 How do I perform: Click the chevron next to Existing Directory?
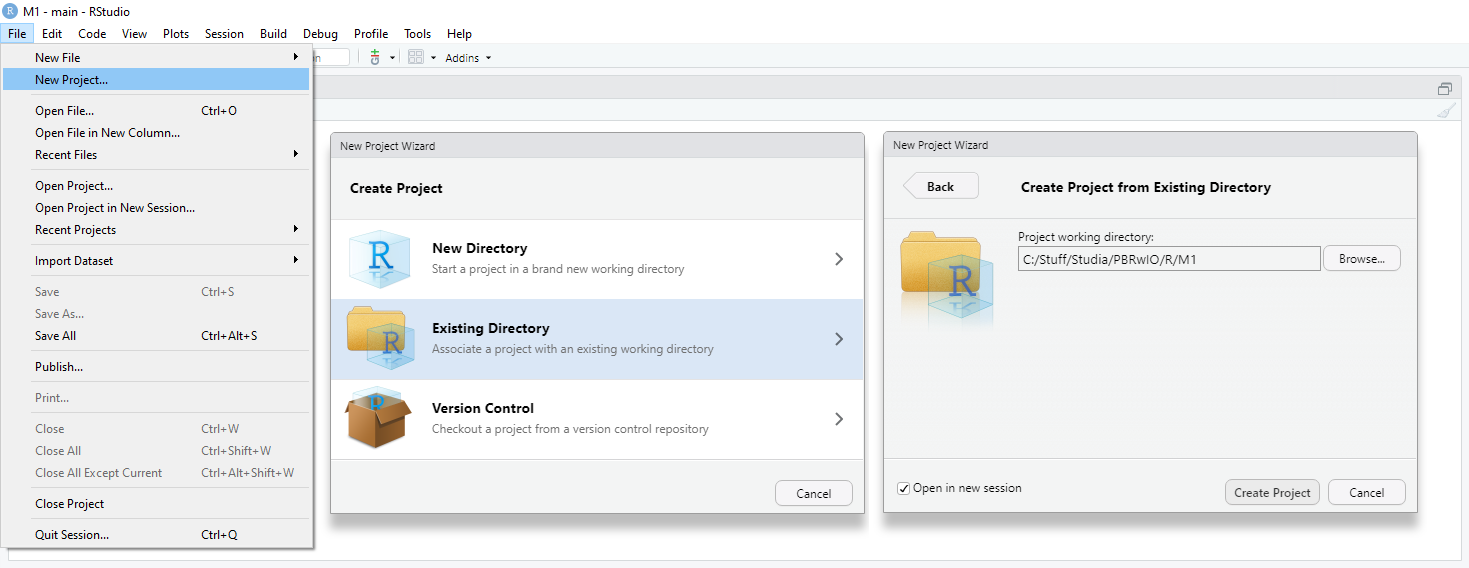pos(839,339)
